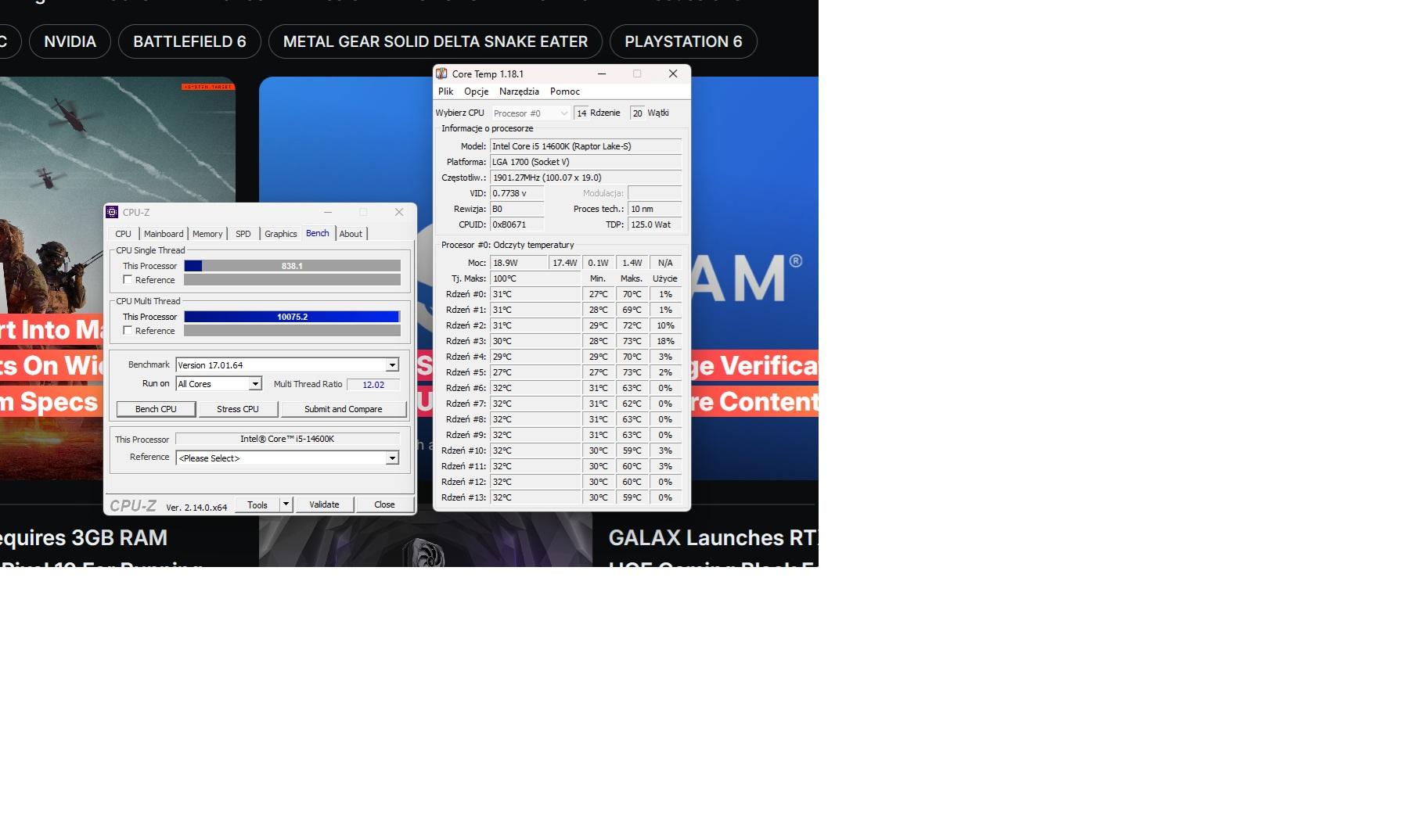The width and height of the screenshot is (1411, 840).
Task: Click the Core Temp app icon in title bar
Action: tap(442, 74)
